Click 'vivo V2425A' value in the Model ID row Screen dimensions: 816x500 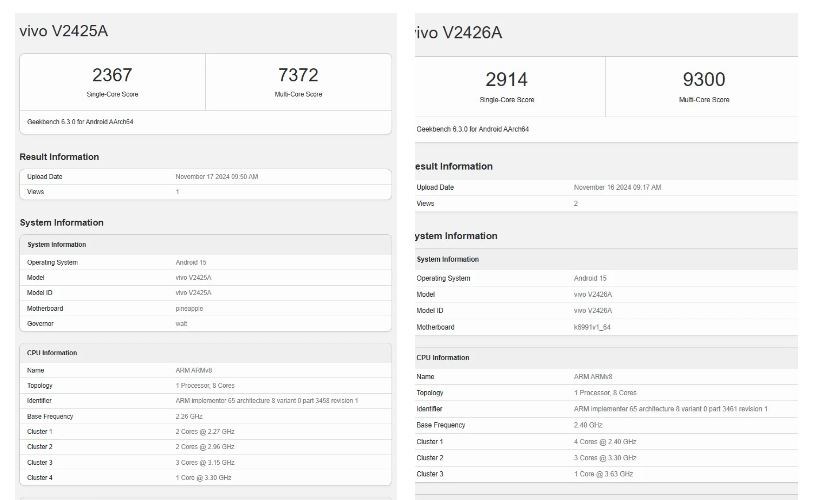pyautogui.click(x=194, y=293)
